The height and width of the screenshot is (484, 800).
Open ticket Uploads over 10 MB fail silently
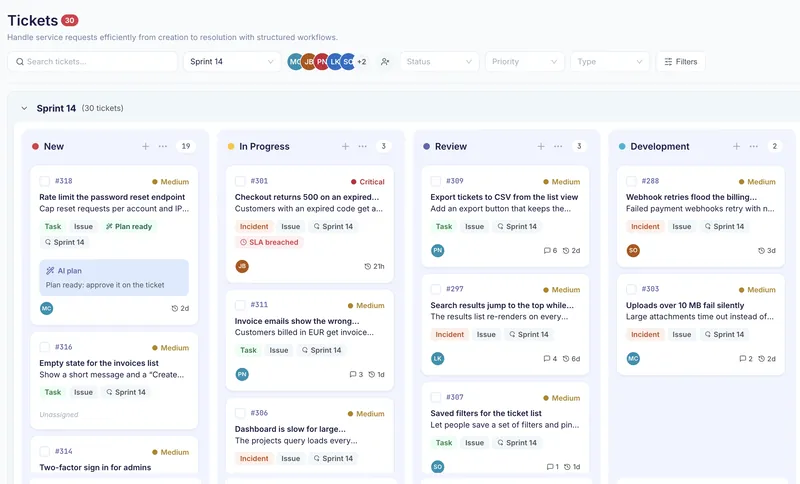tap(685, 305)
